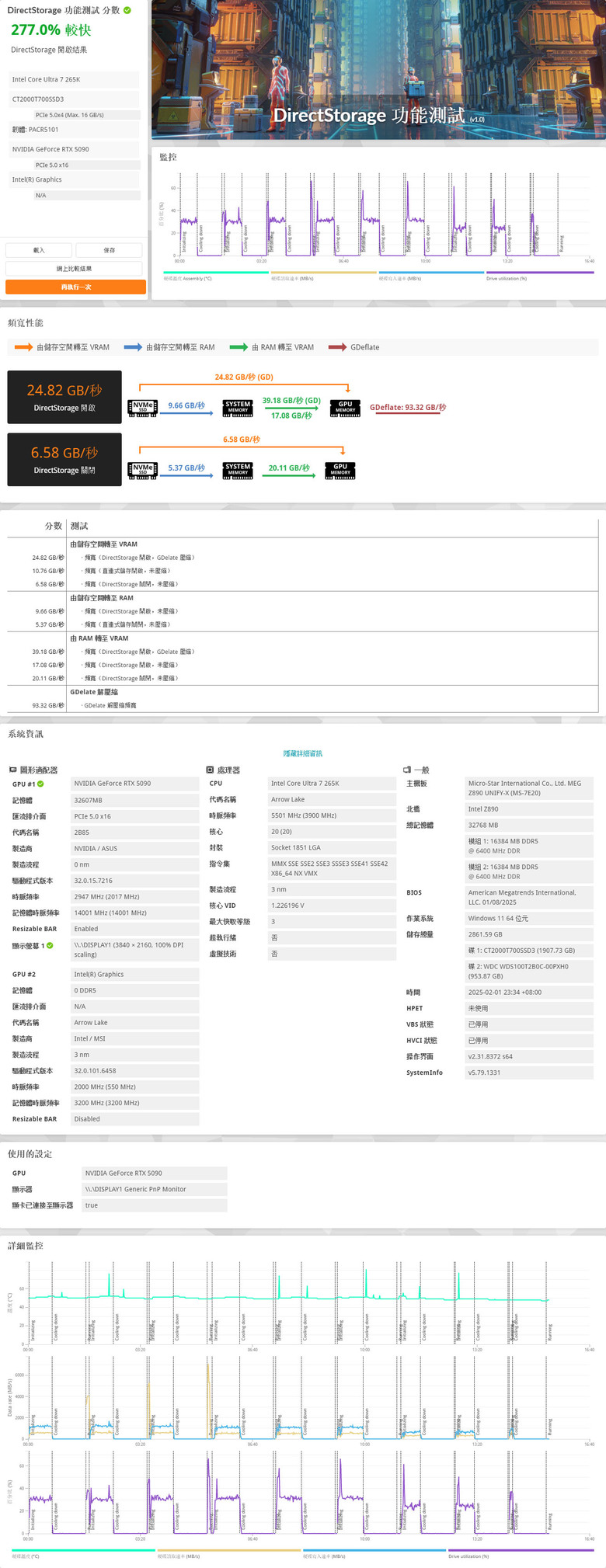Click the Resizable BAR Enabled value for GPU #1
The image size is (606, 1568).
tap(135, 929)
